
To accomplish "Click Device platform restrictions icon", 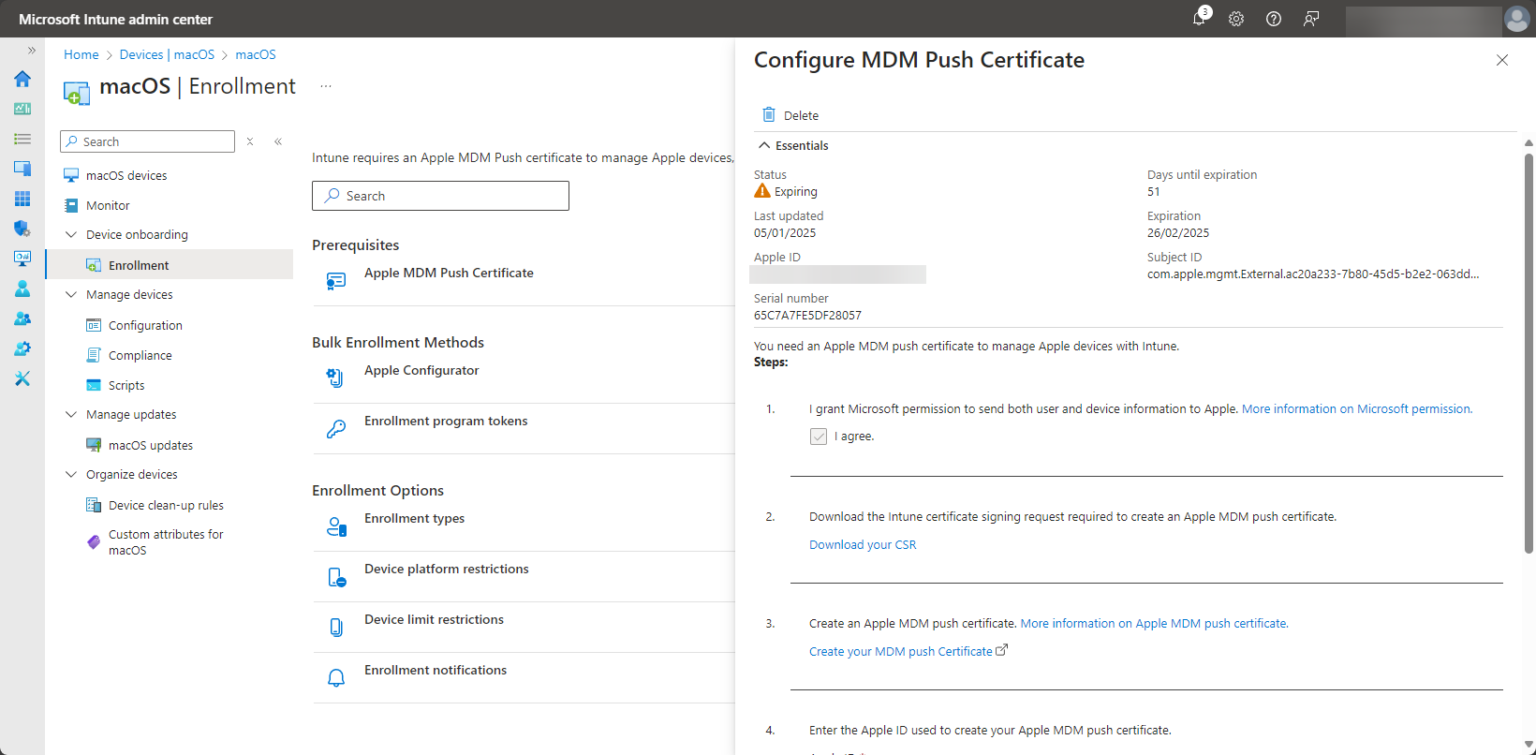I will point(336,577).
